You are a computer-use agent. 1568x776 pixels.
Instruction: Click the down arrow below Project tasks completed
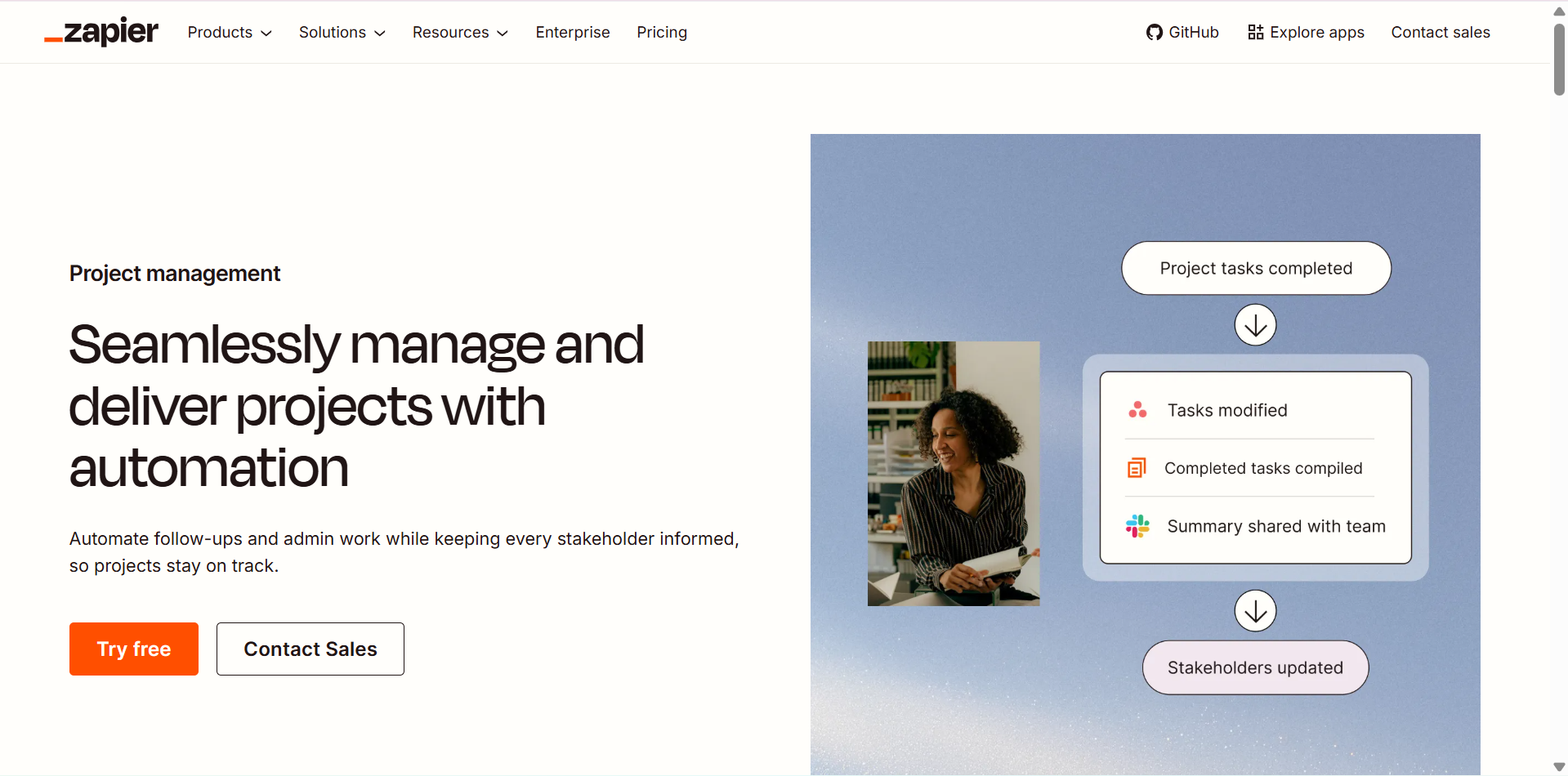1255,325
